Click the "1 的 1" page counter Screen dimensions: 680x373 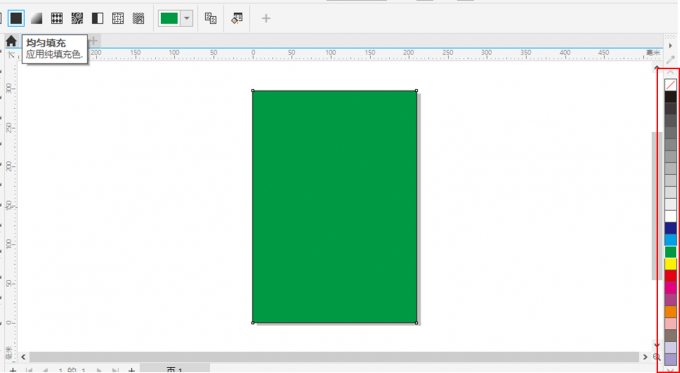(72, 370)
